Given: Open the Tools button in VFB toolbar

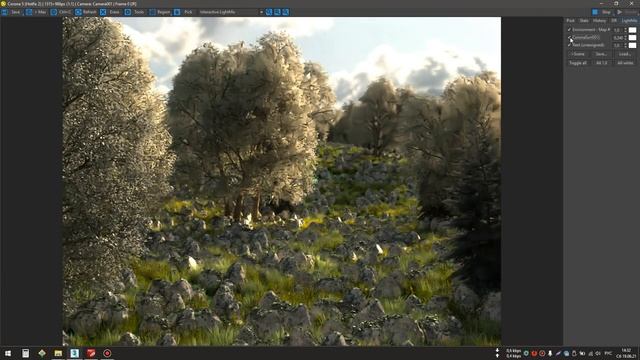Looking at the screenshot, I should 135,12.
